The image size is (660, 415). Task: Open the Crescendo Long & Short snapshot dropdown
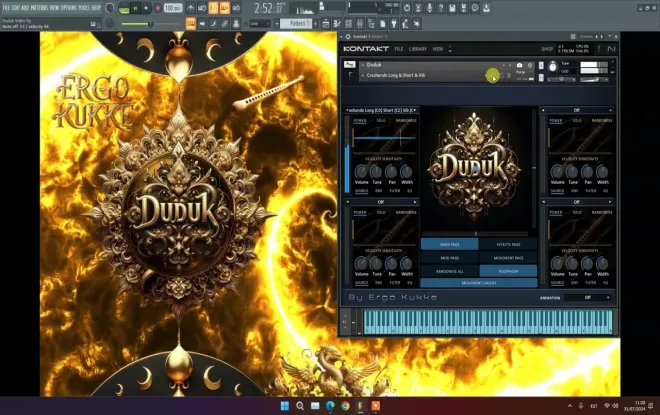pos(362,75)
